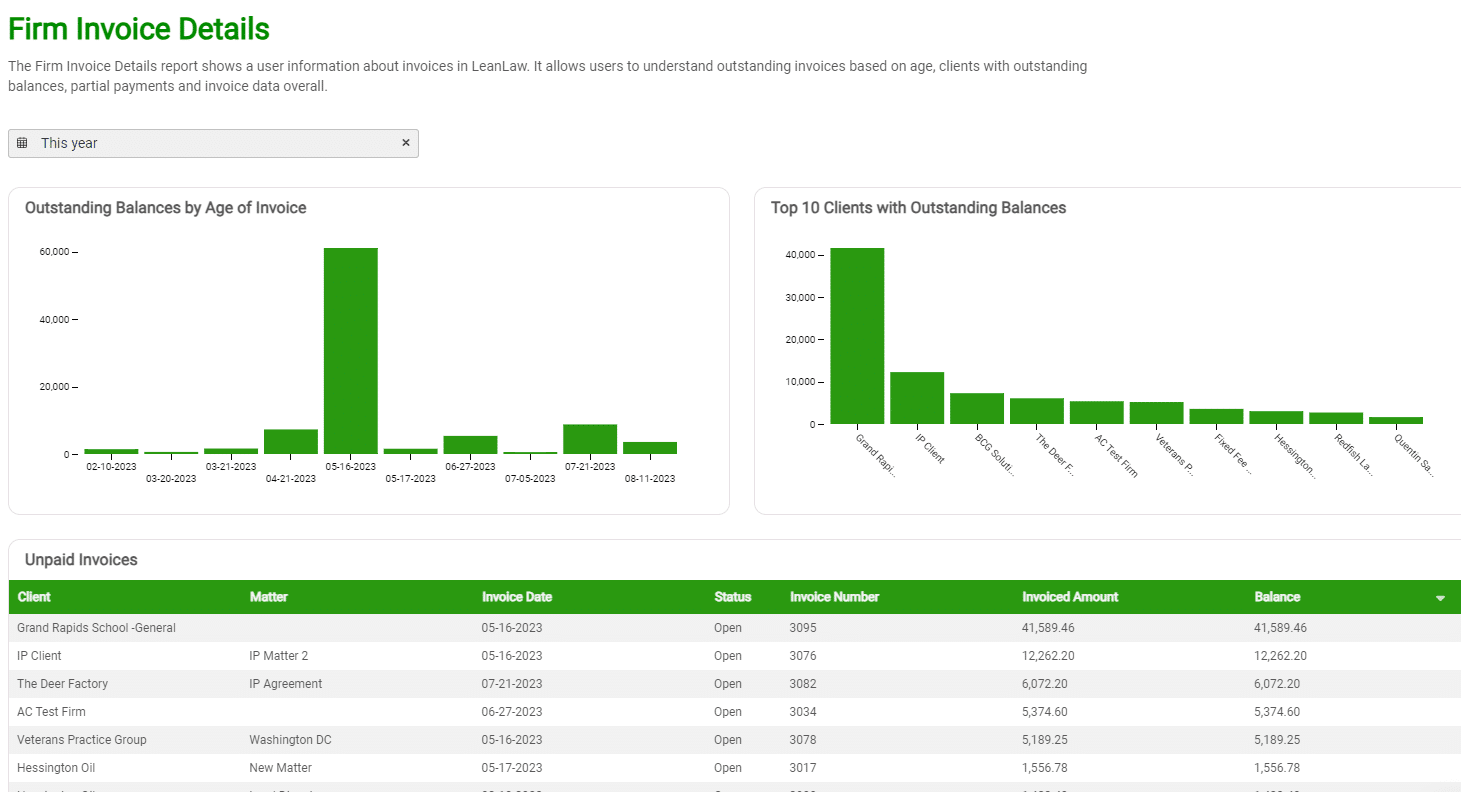Viewport: 1461px width, 792px height.
Task: Select the Veterans Practice Group row
Action: [x=82, y=740]
